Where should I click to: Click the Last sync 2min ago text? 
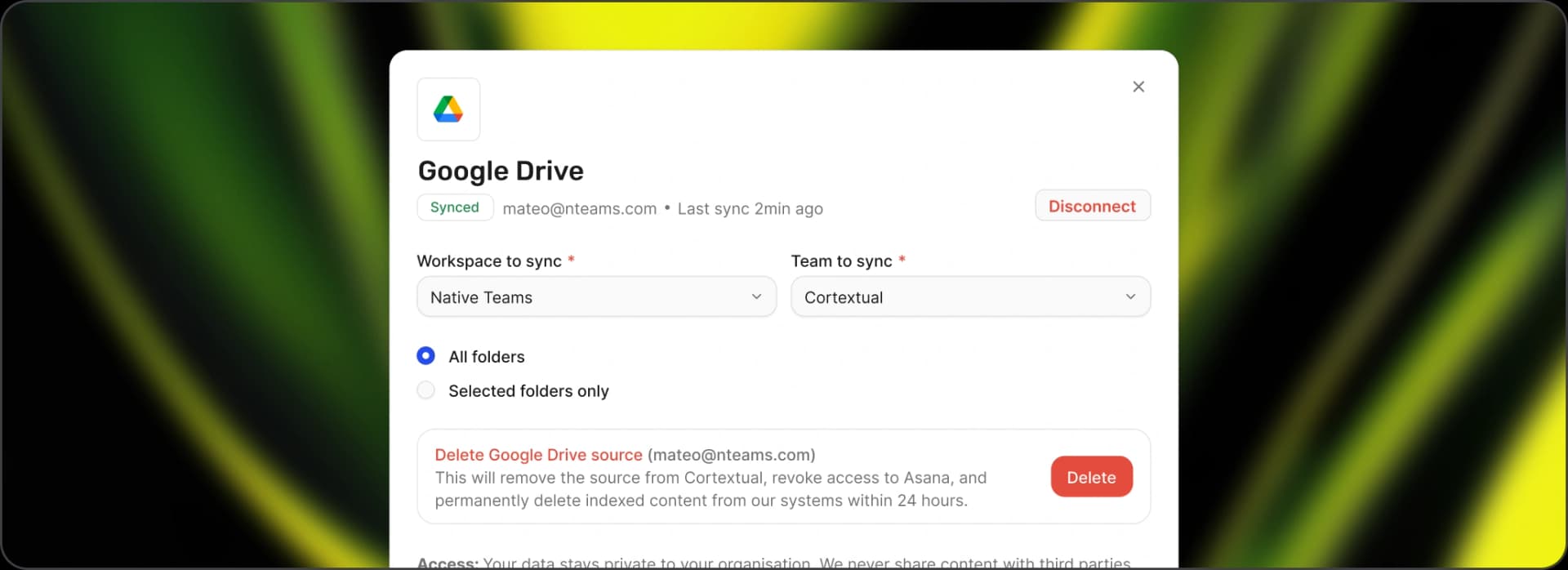tap(750, 209)
